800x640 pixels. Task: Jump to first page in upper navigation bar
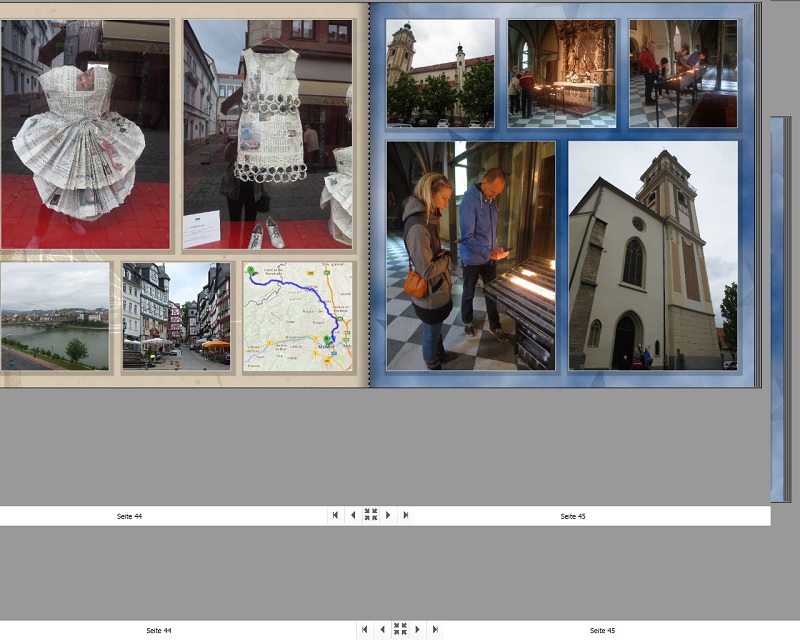point(335,515)
